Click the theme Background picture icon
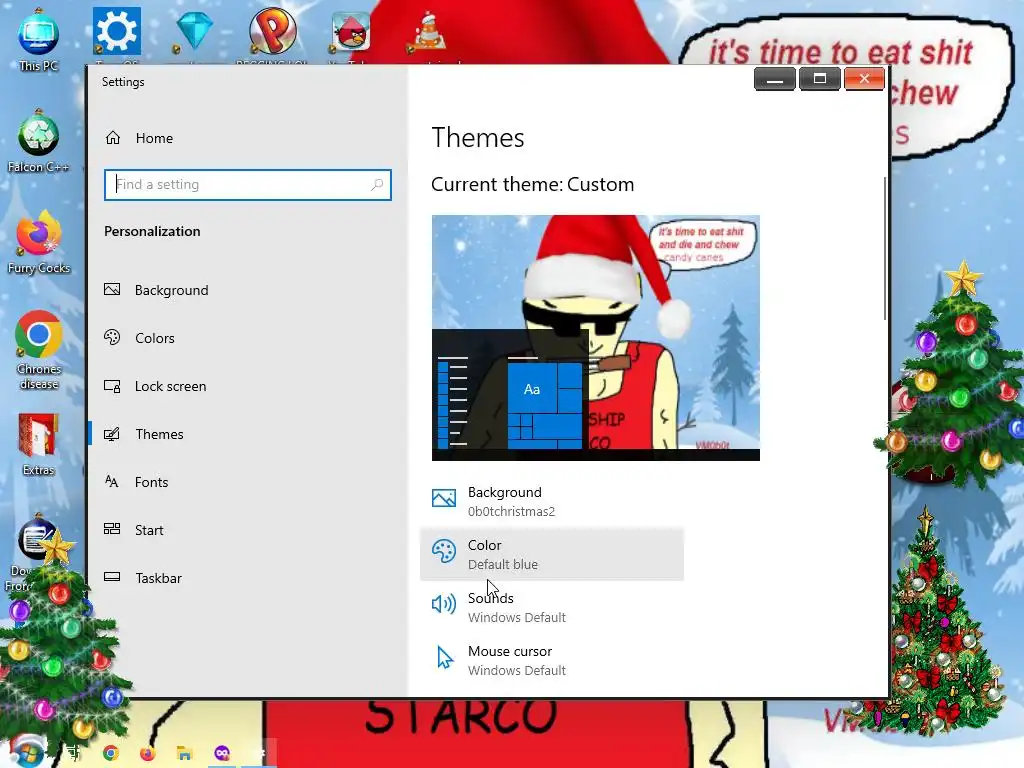Screen dimensions: 1024x768 (x=444, y=498)
